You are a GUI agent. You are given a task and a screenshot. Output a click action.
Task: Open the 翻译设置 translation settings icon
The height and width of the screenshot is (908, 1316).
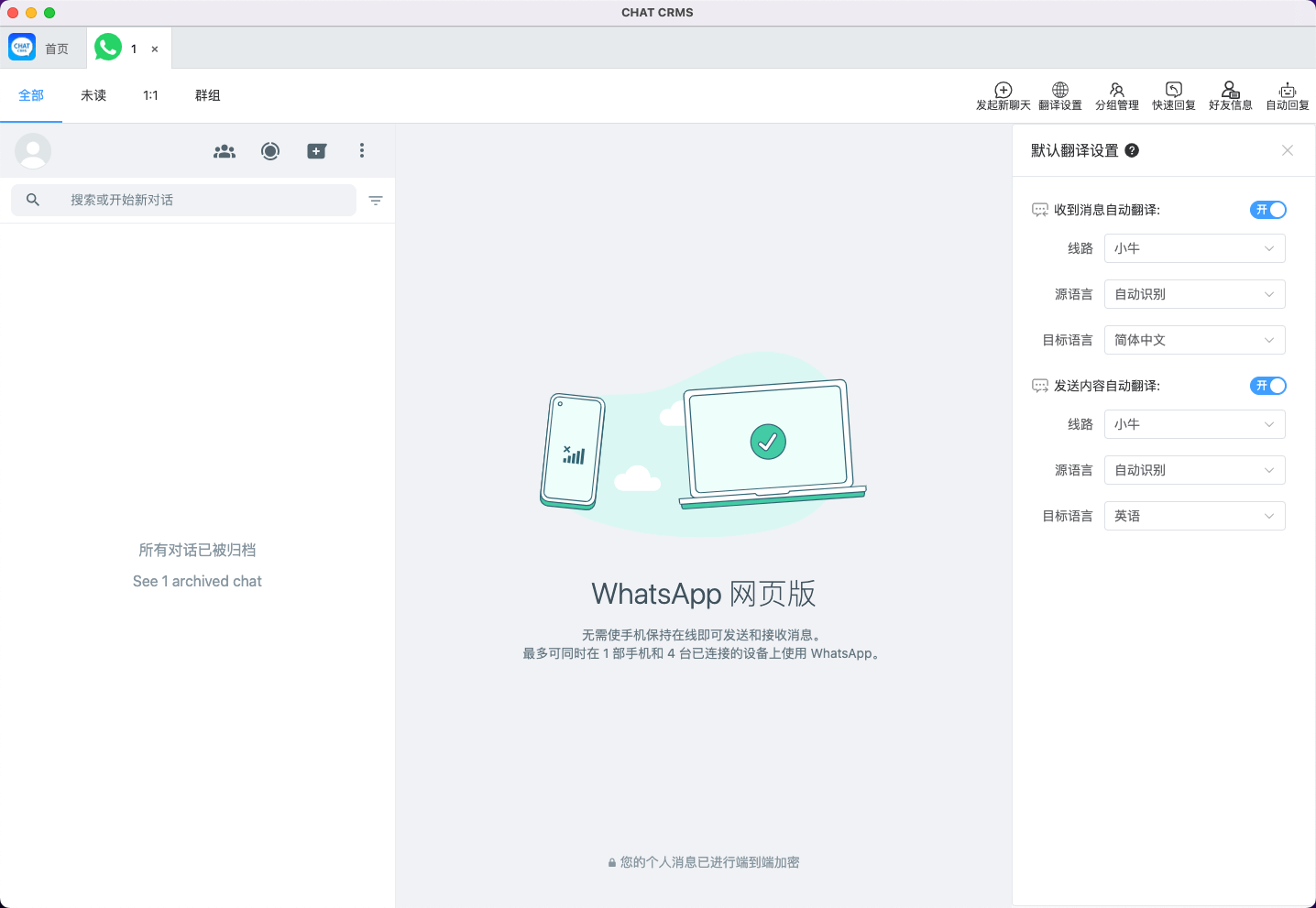1059,95
